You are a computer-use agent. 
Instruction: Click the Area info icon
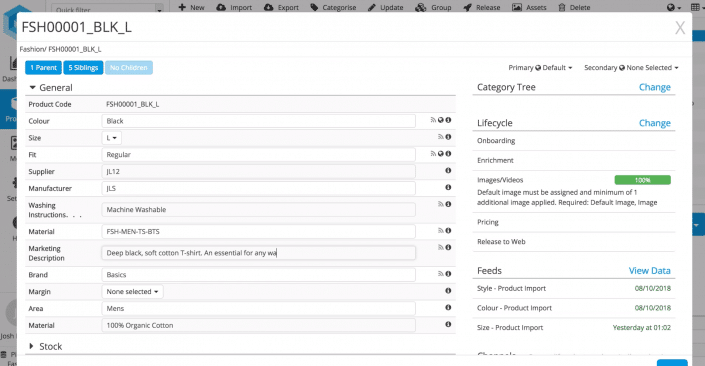pyautogui.click(x=448, y=308)
